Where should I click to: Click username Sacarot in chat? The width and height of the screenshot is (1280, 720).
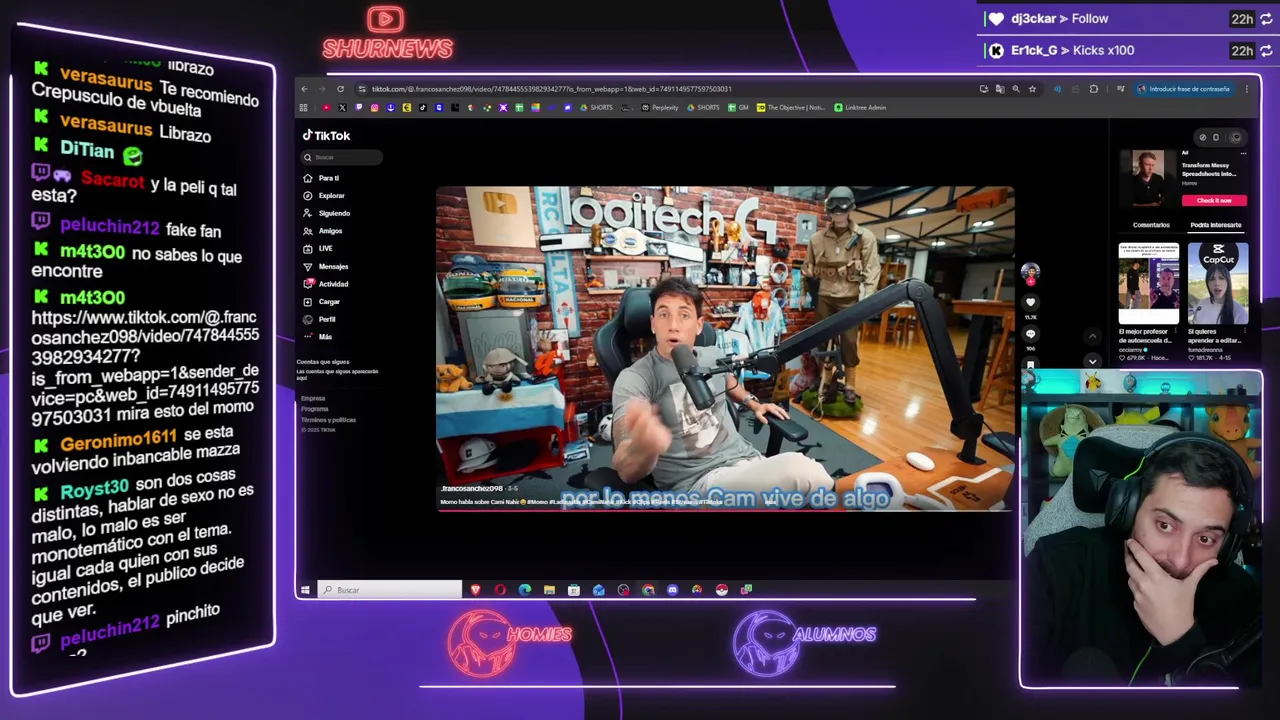pyautogui.click(x=113, y=180)
